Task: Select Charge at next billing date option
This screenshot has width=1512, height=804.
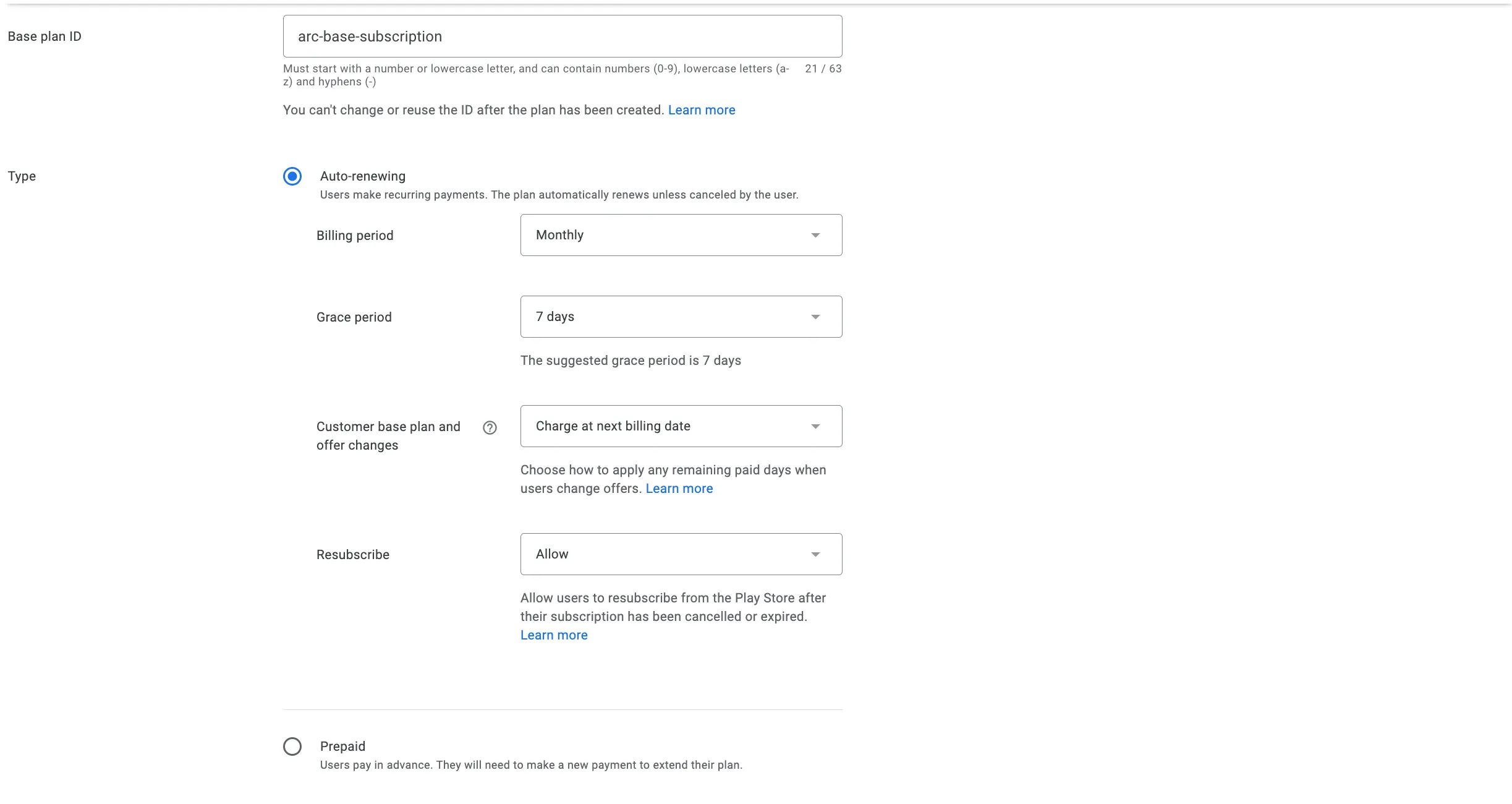Action: tap(681, 426)
